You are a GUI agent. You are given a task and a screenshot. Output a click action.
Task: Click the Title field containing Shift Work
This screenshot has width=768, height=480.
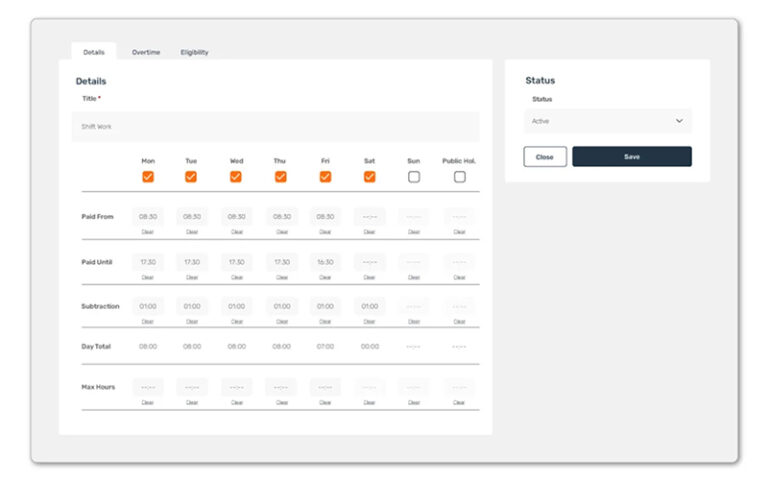click(x=275, y=127)
